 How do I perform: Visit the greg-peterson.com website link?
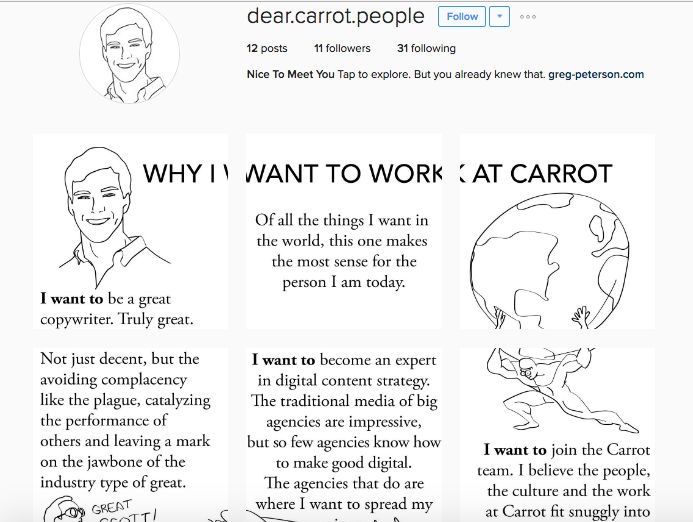click(596, 74)
